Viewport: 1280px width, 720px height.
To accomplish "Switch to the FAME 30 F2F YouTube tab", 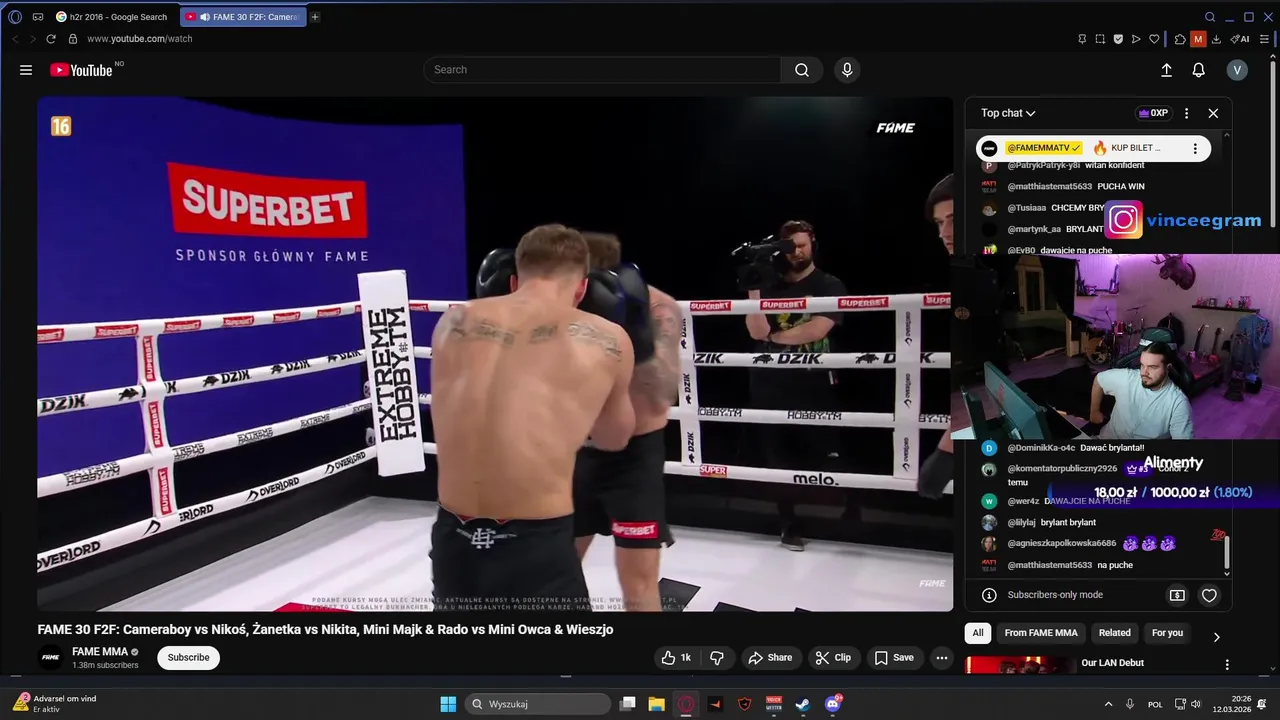I will [243, 17].
